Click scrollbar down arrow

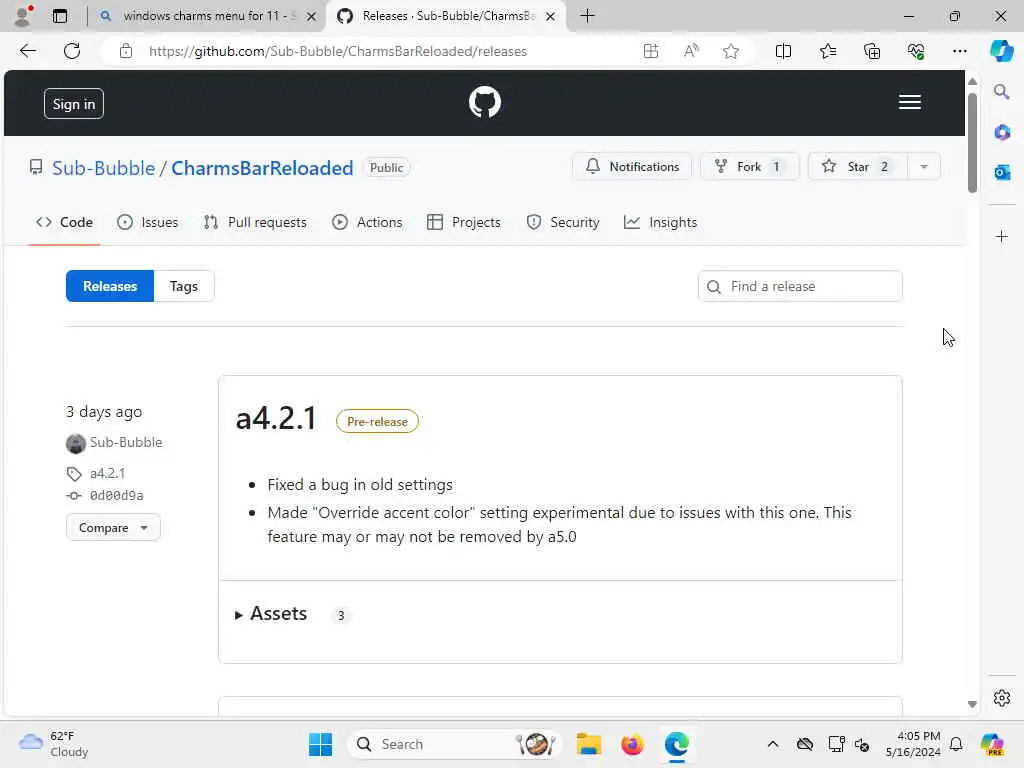tap(972, 704)
